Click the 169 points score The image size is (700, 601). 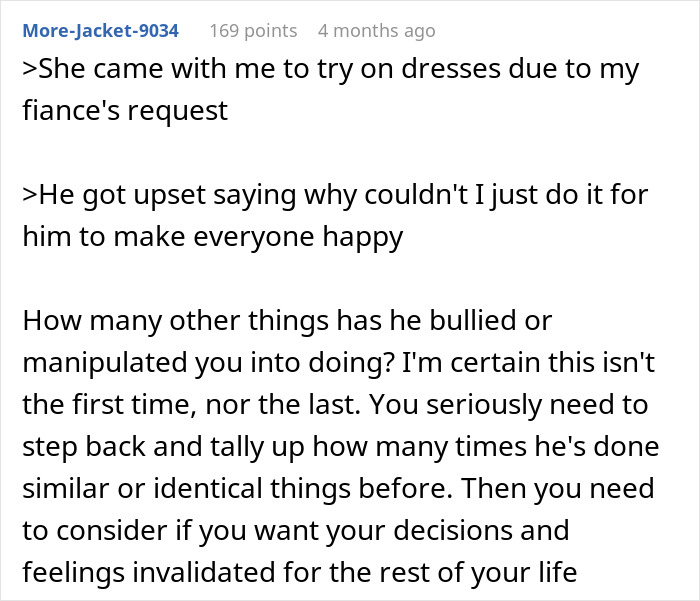(x=252, y=30)
